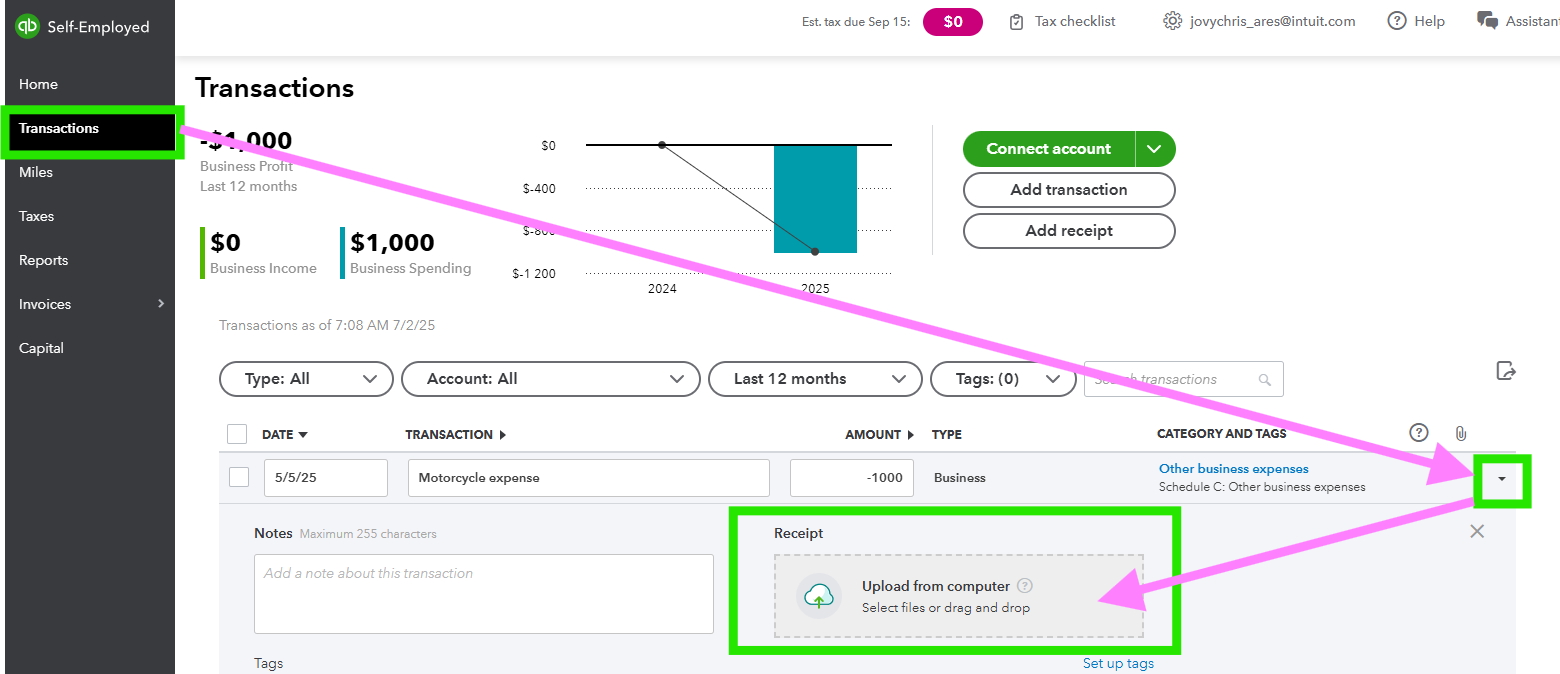Open the Last 12 months date filter
The height and width of the screenshot is (674, 1560).
pyautogui.click(x=815, y=379)
